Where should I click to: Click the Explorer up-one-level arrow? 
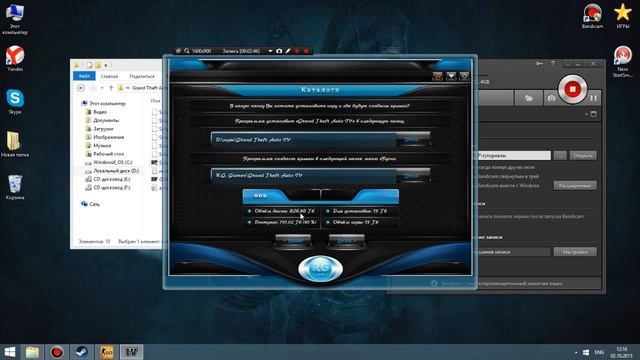click(x=111, y=88)
